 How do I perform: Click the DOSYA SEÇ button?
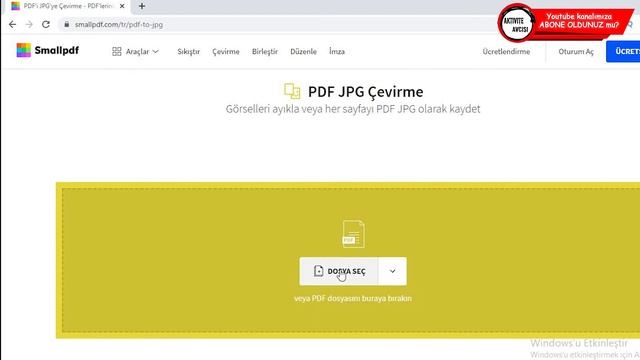(x=339, y=271)
